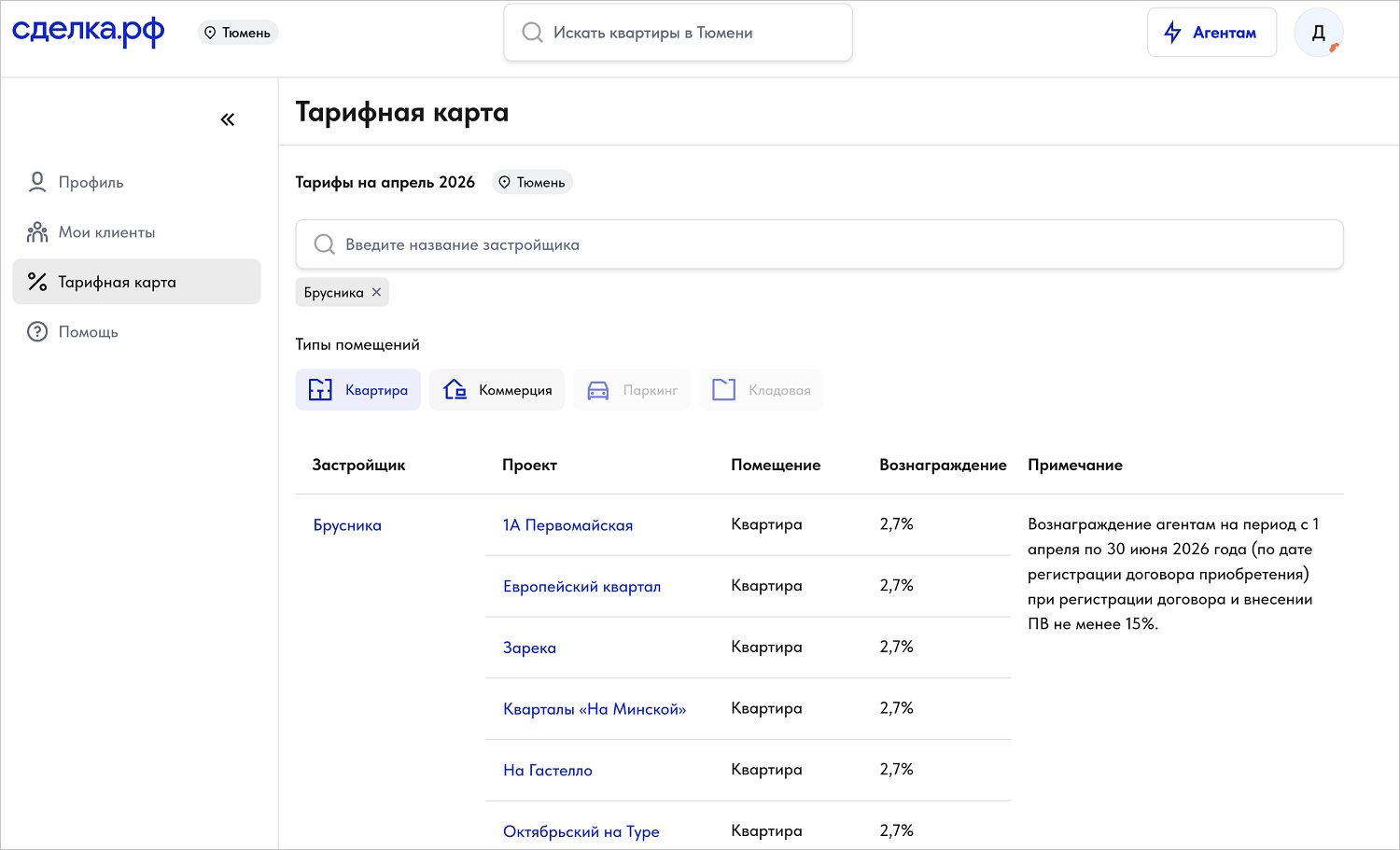The width and height of the screenshot is (1400, 850).
Task: Click the agent reward note text
Action: 1174,574
